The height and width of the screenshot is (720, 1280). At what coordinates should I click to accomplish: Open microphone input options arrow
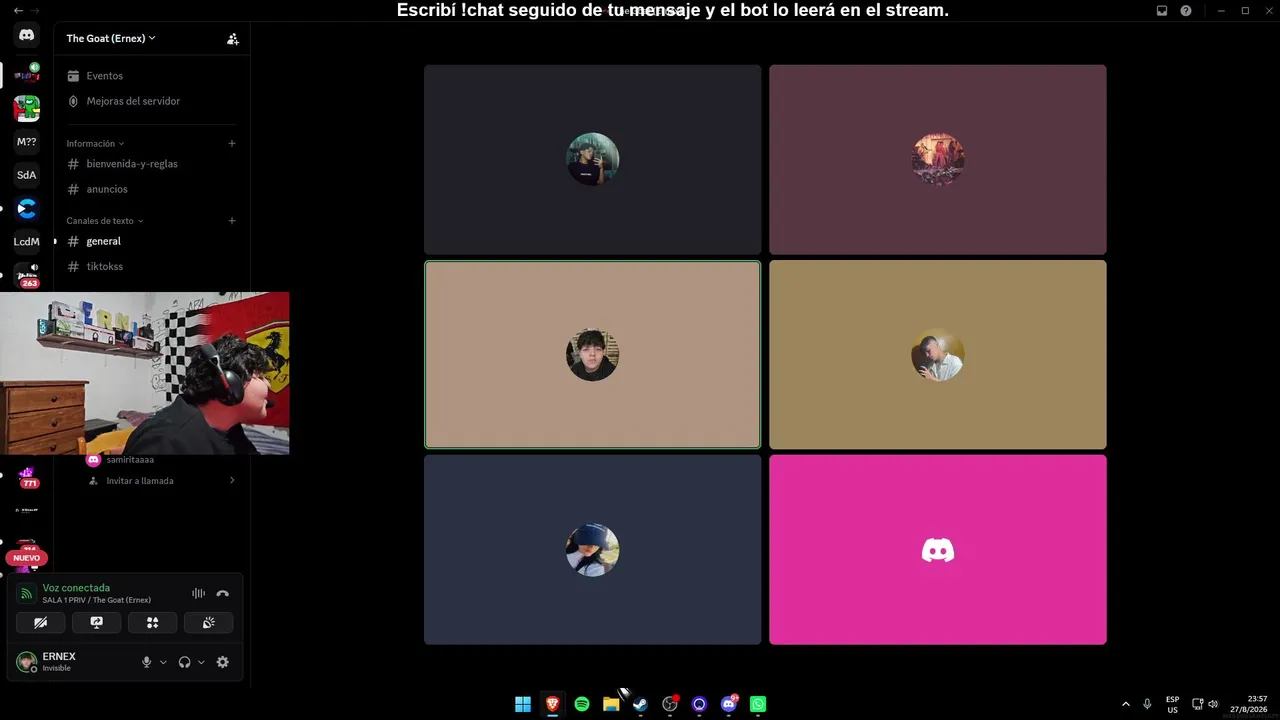click(163, 662)
